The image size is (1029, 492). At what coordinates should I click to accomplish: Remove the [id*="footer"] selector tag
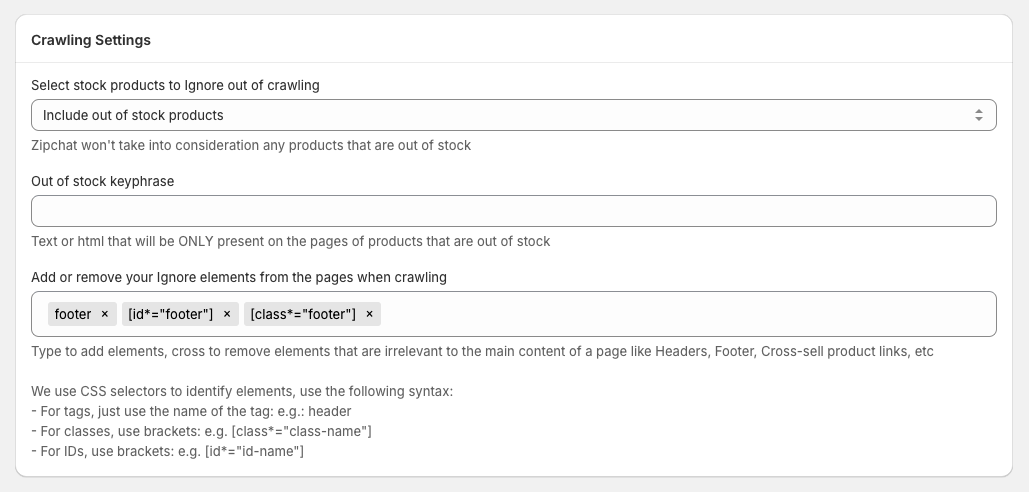227,314
